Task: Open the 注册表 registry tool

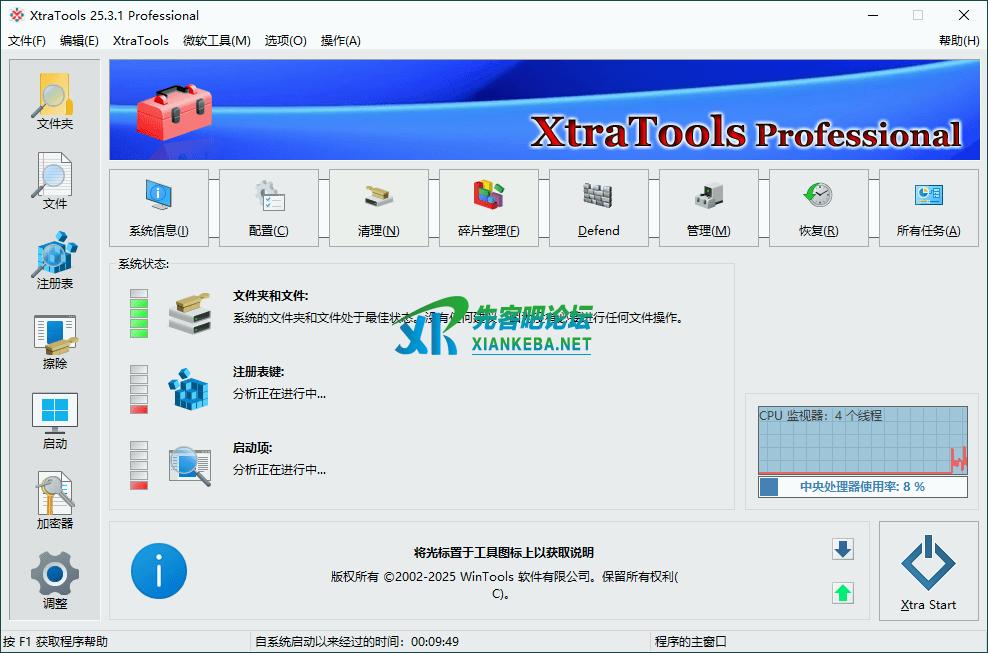Action: pyautogui.click(x=54, y=260)
